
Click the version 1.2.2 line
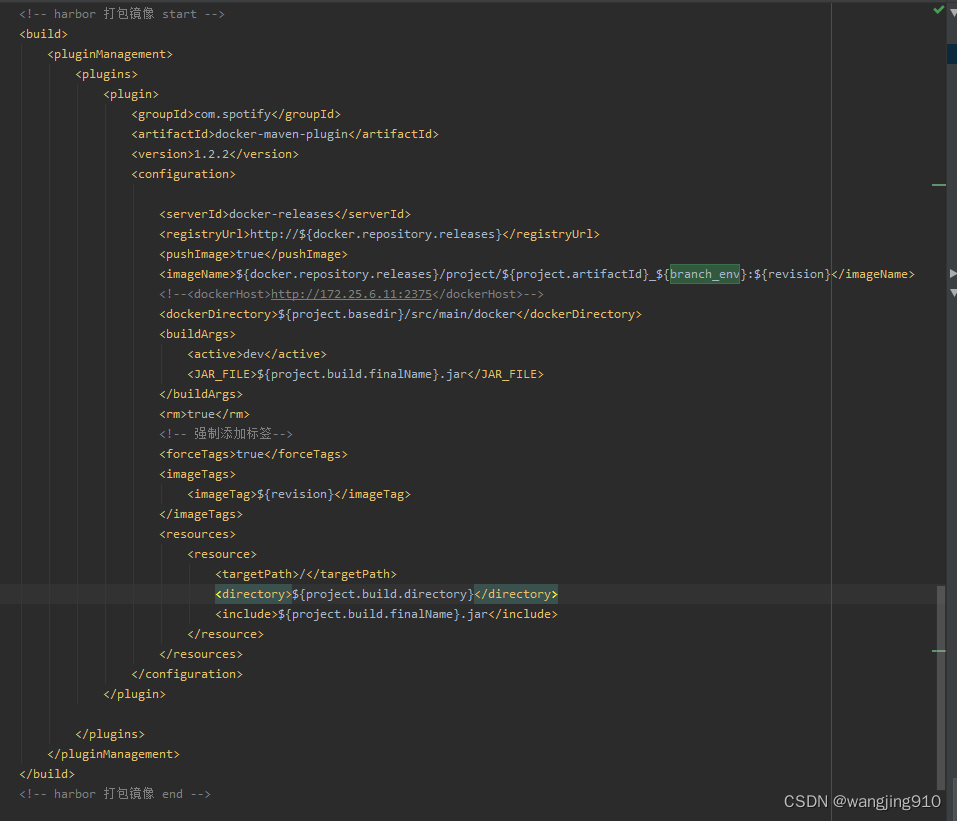click(x=214, y=154)
